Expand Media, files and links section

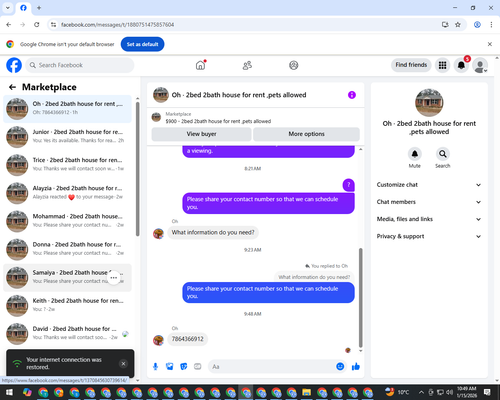(429, 219)
